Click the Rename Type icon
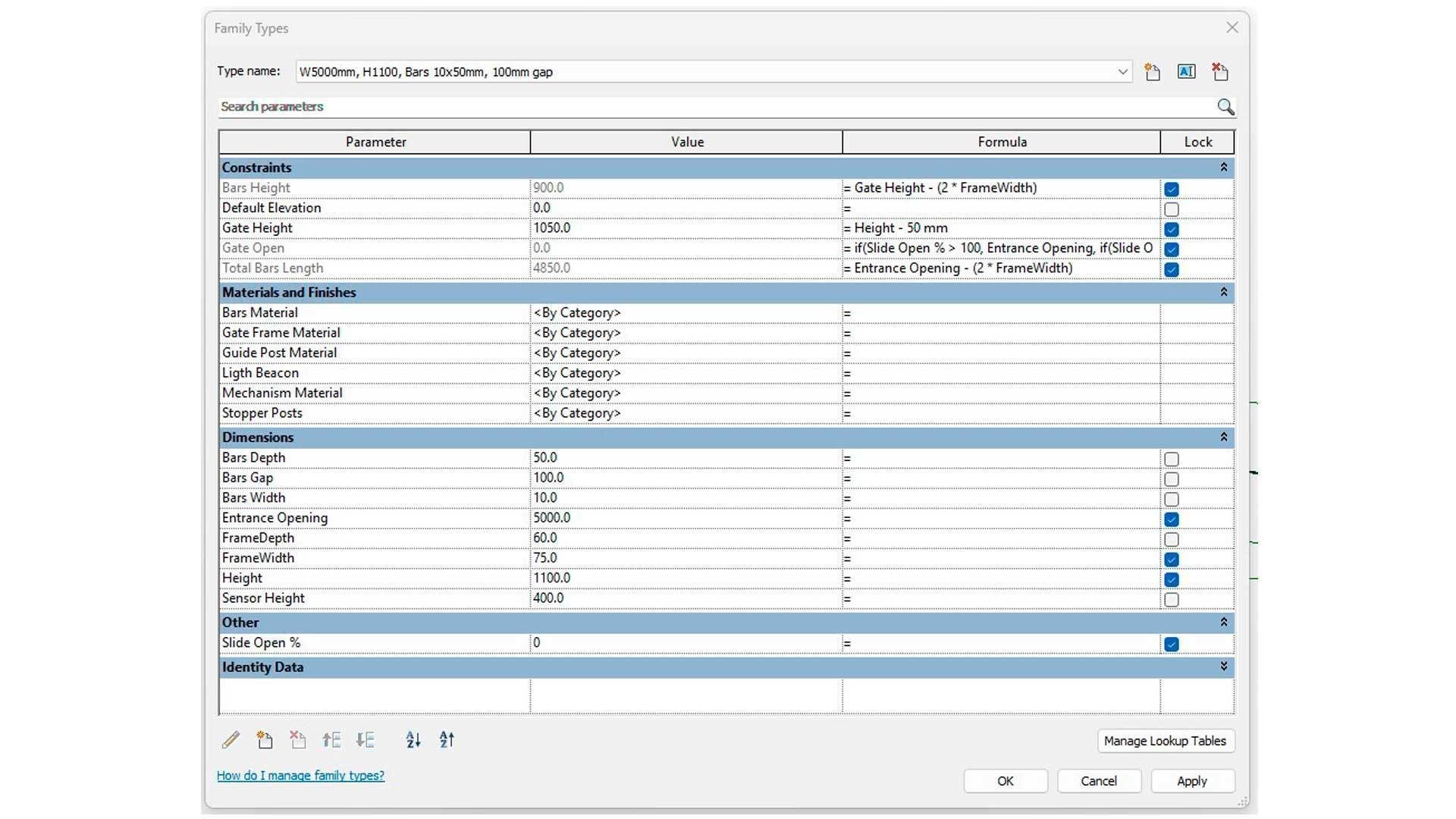The width and height of the screenshot is (1456, 819). point(1186,72)
